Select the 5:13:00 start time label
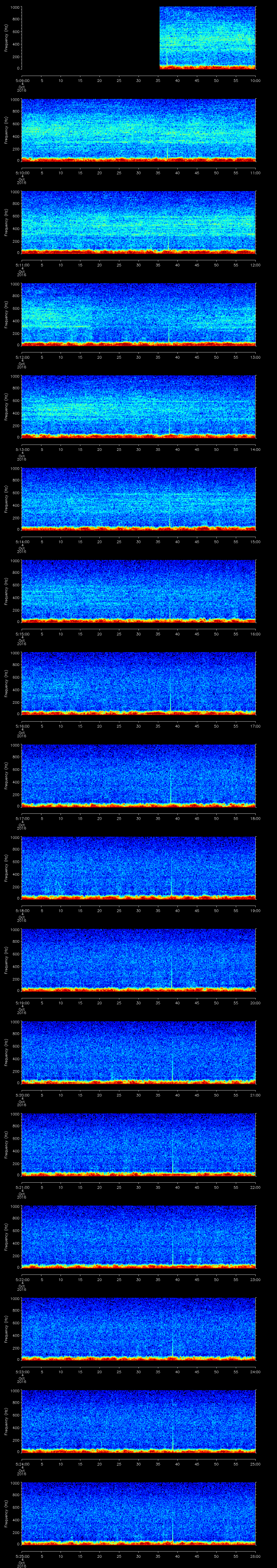This screenshot has height=1568, width=277. 22,449
